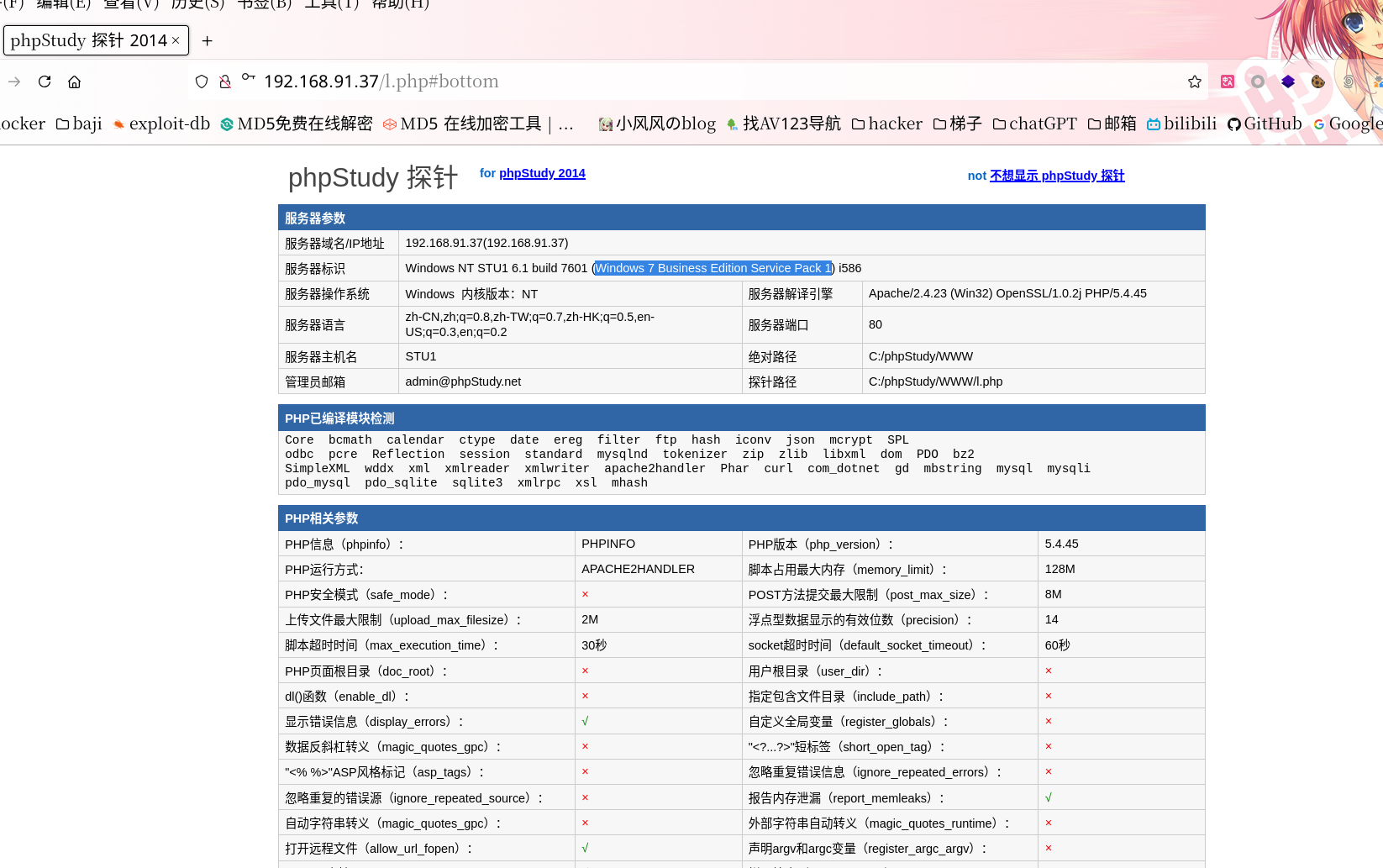Expand the 梯子 bookmark folder

957,124
